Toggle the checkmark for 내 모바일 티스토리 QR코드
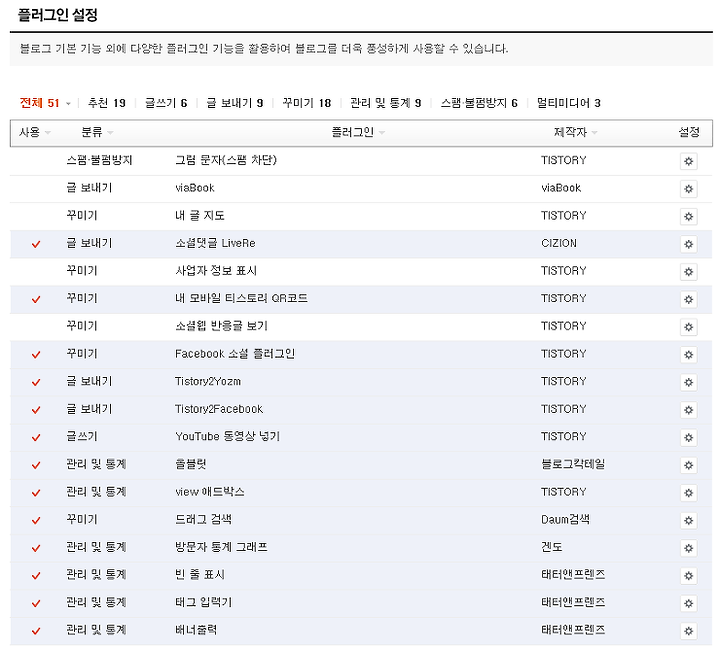 coord(36,299)
